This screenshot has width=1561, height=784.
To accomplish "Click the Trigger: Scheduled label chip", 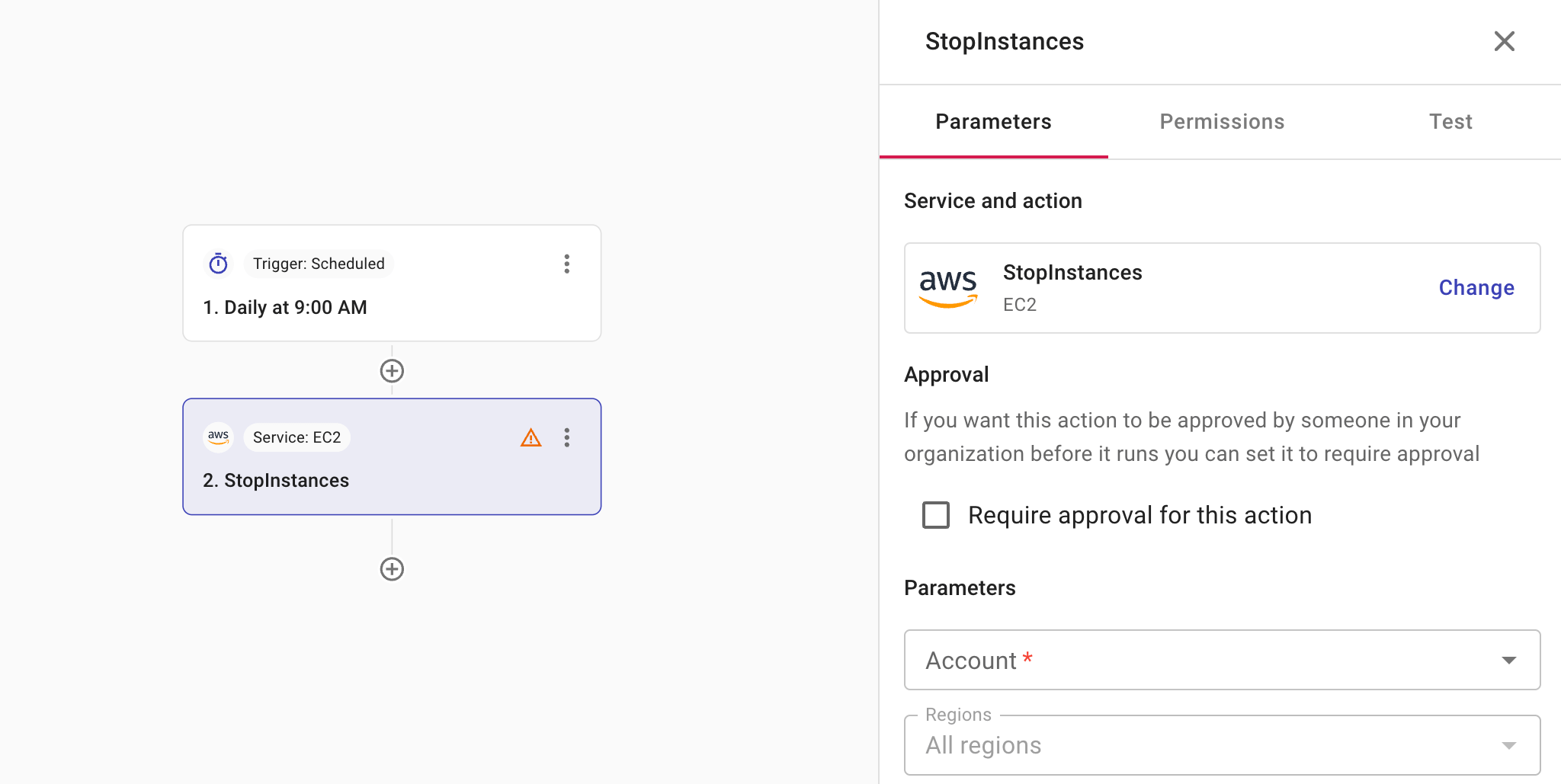I will [319, 264].
